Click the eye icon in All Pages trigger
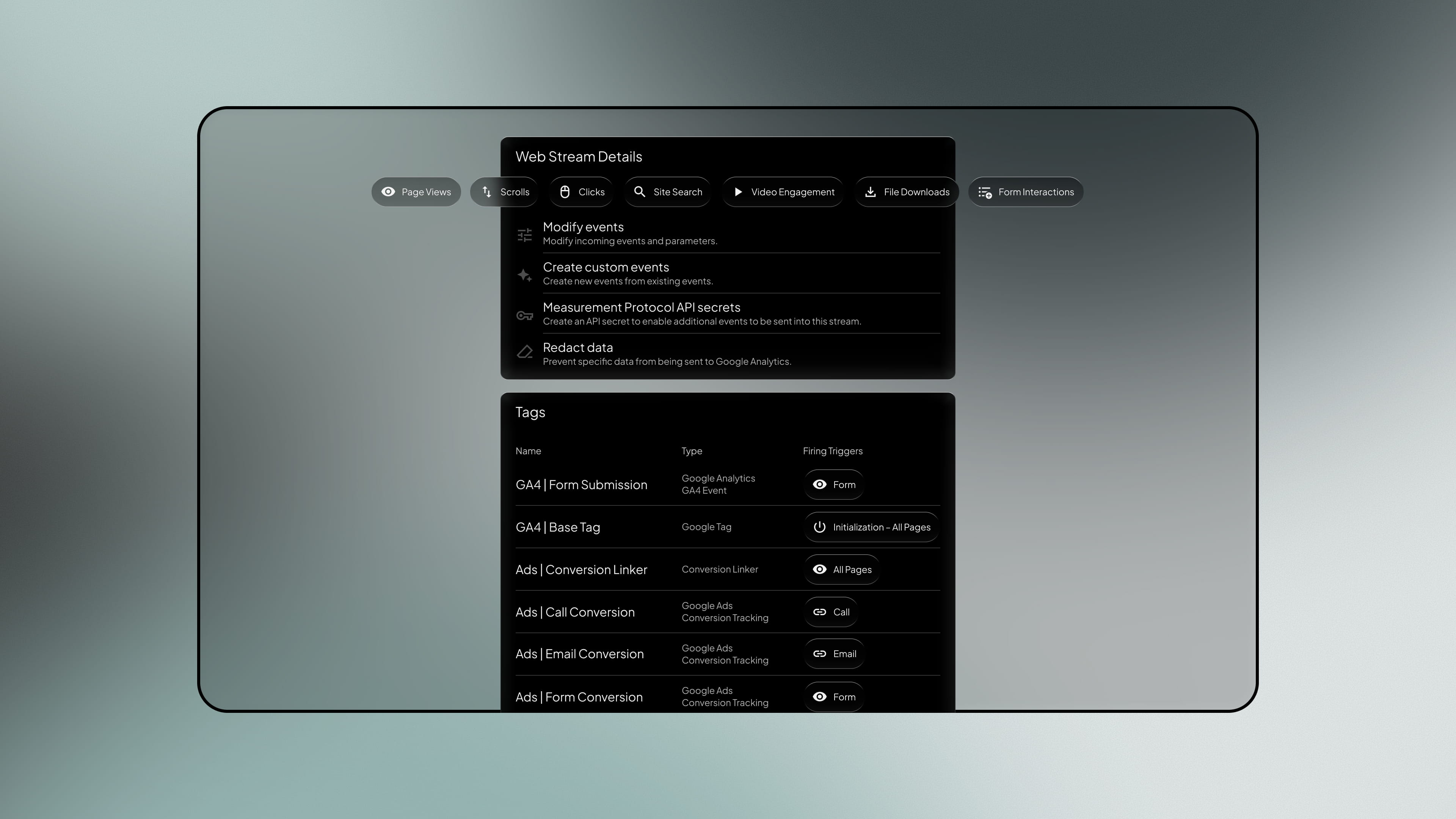 point(819,569)
